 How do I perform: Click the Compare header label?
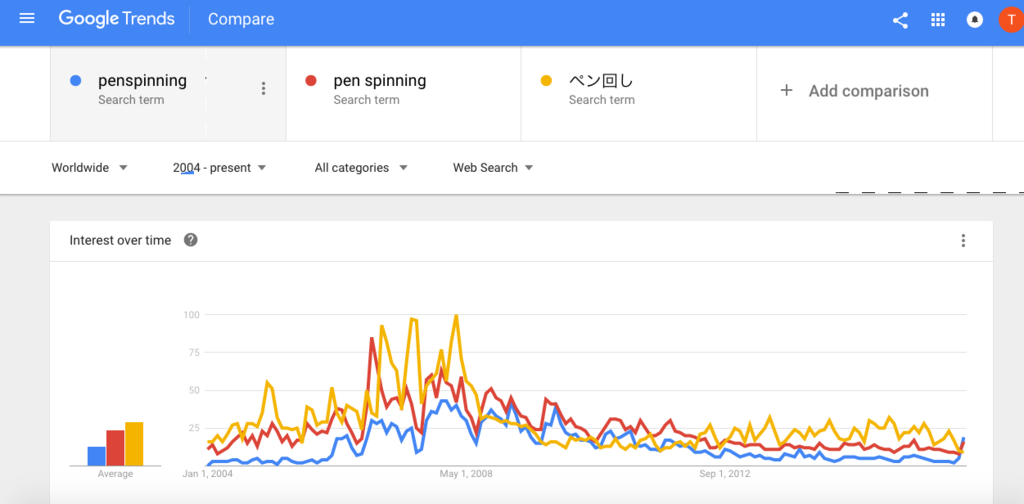(241, 19)
